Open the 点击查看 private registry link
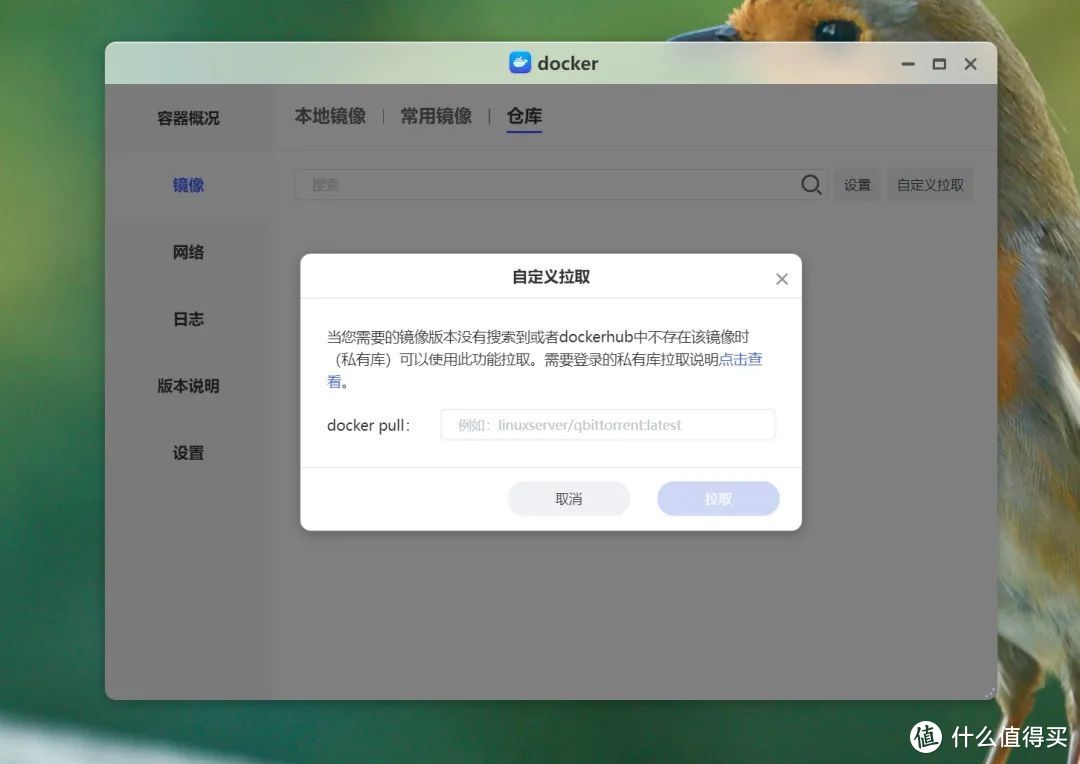Screen dimensions: 1080x764 point(742,359)
